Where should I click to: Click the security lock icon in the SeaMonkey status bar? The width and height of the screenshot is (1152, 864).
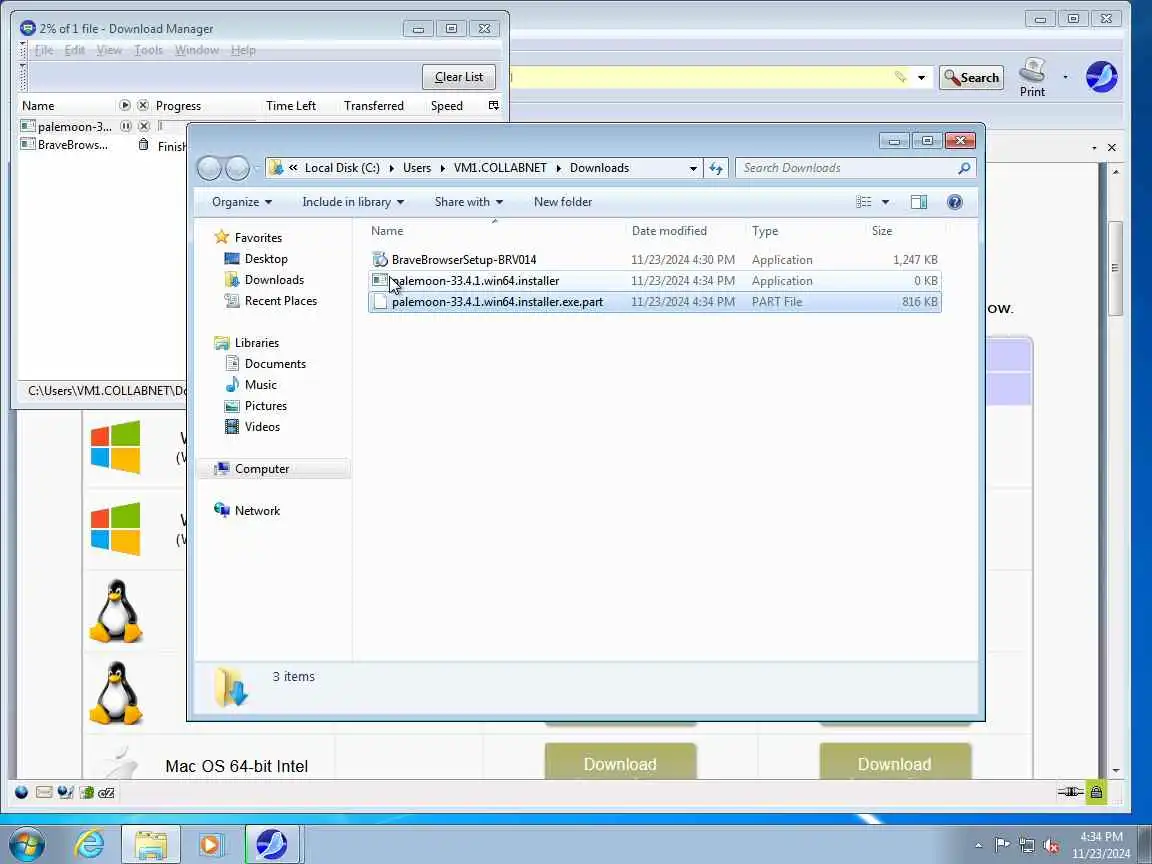(x=1096, y=792)
